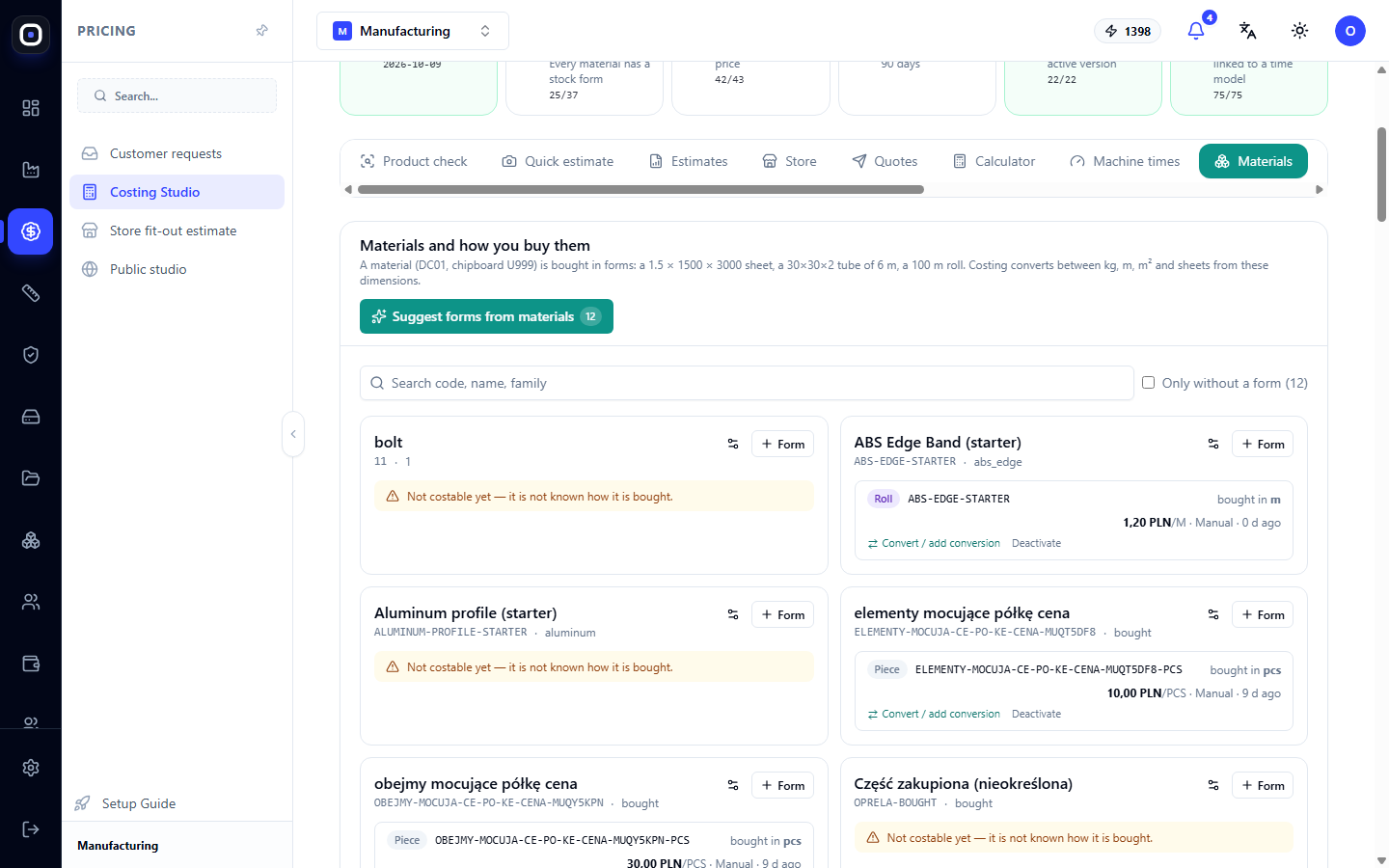Screen dimensions: 1389x868
Task: Collapse the sidebar with the chevron handle
Action: pyautogui.click(x=293, y=434)
